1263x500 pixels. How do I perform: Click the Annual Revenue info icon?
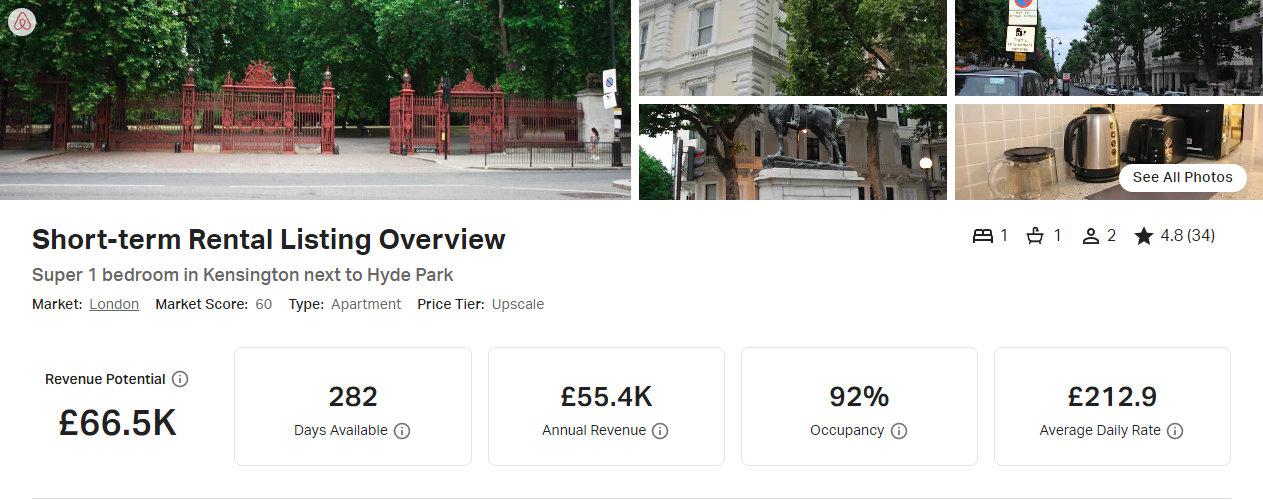(x=660, y=431)
